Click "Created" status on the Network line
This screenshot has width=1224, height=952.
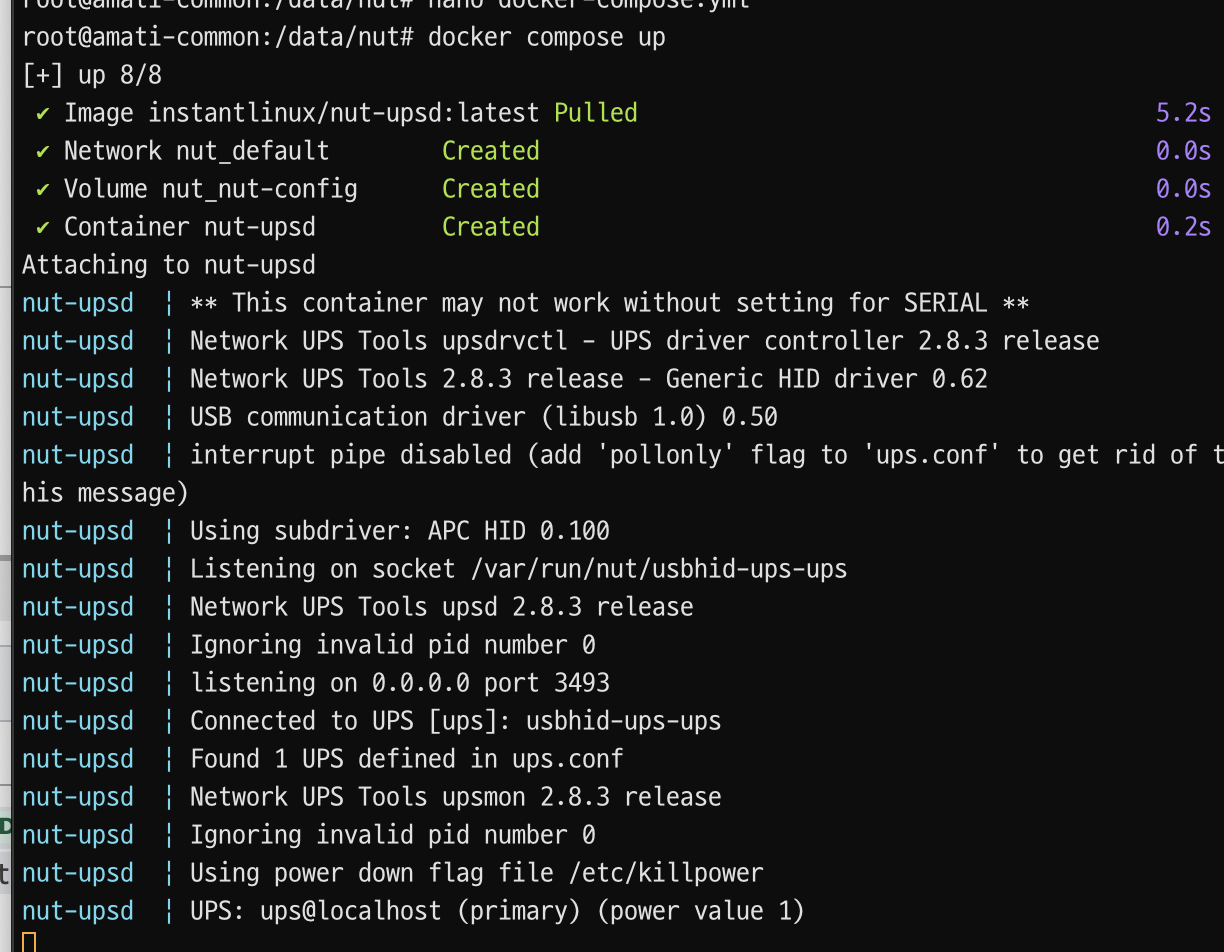pyautogui.click(x=490, y=151)
